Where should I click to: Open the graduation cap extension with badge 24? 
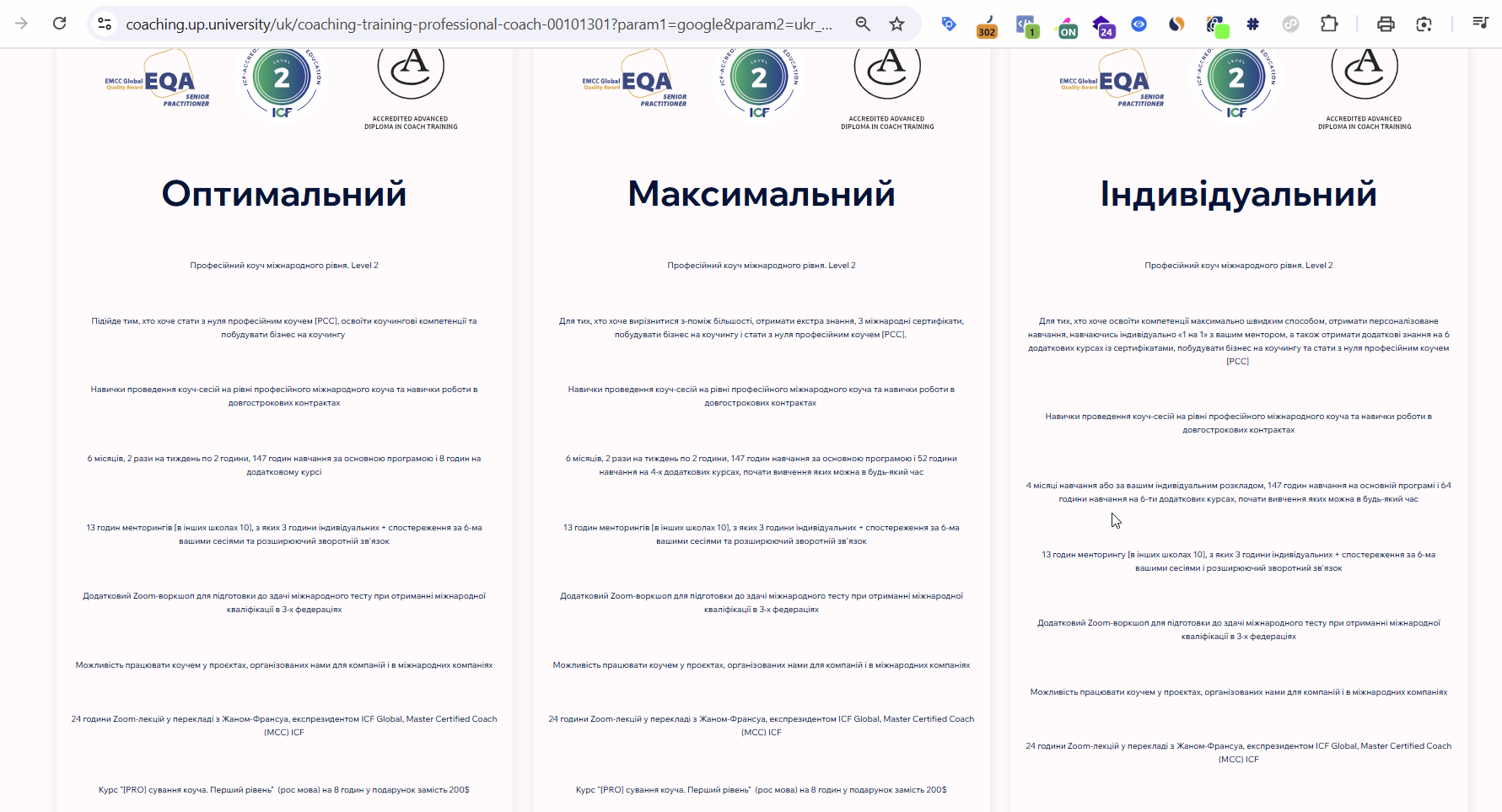[x=1103, y=25]
